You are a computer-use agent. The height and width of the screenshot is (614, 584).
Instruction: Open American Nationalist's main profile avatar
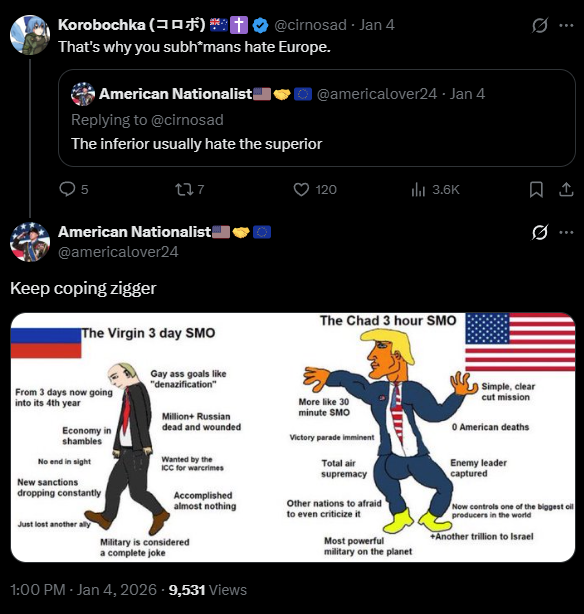(30, 242)
